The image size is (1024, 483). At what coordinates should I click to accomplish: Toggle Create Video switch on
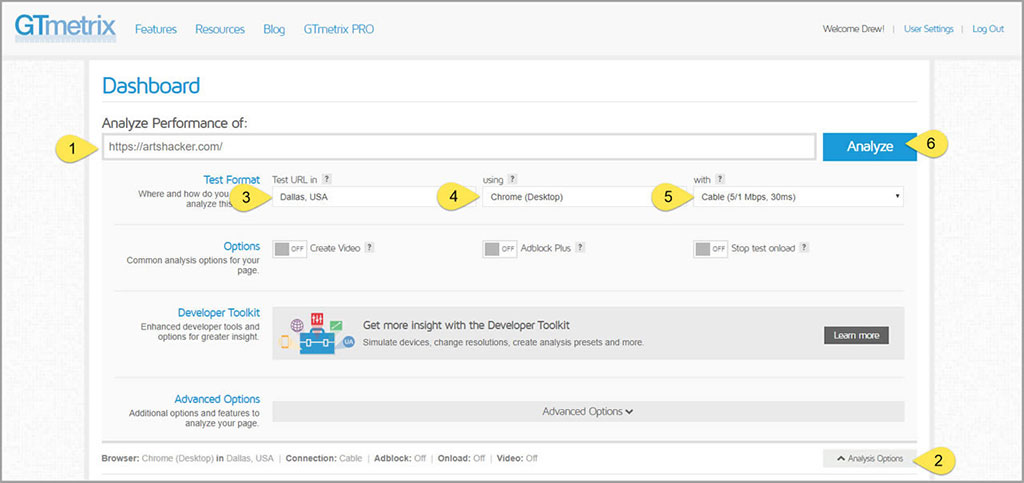(289, 249)
